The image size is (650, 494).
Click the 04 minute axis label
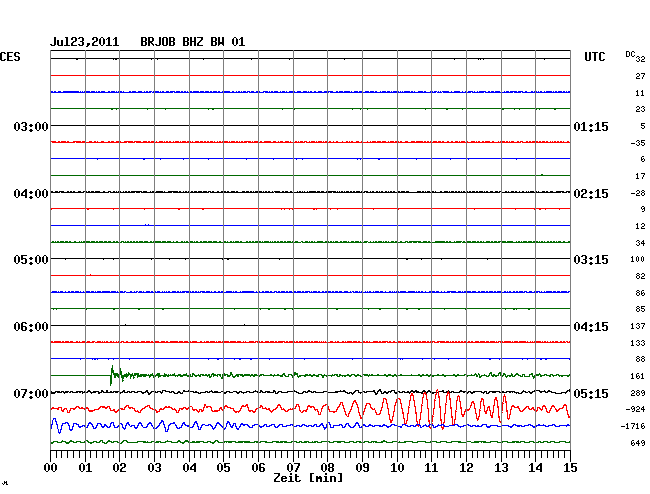pos(189,468)
